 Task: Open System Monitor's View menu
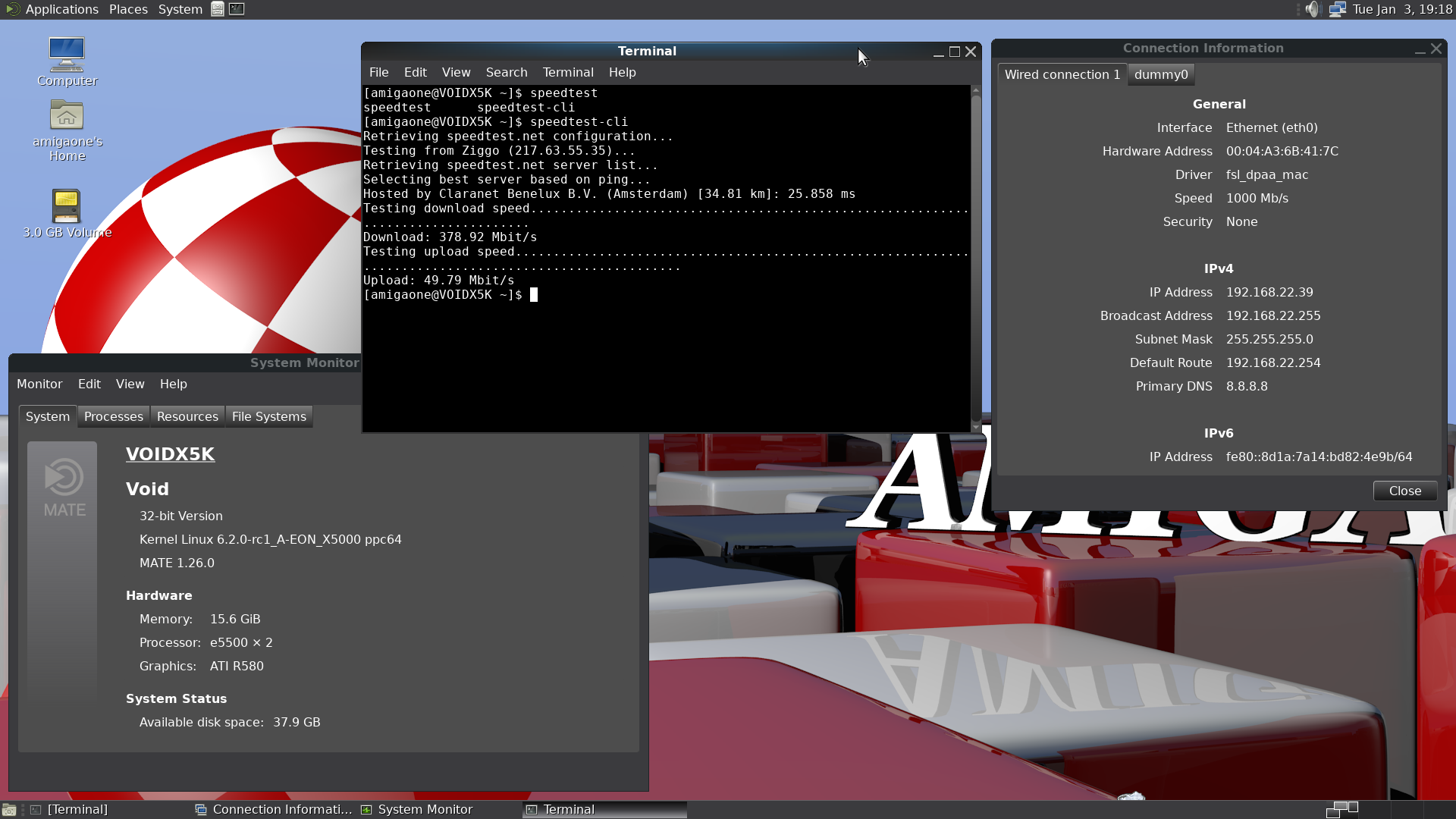point(130,384)
